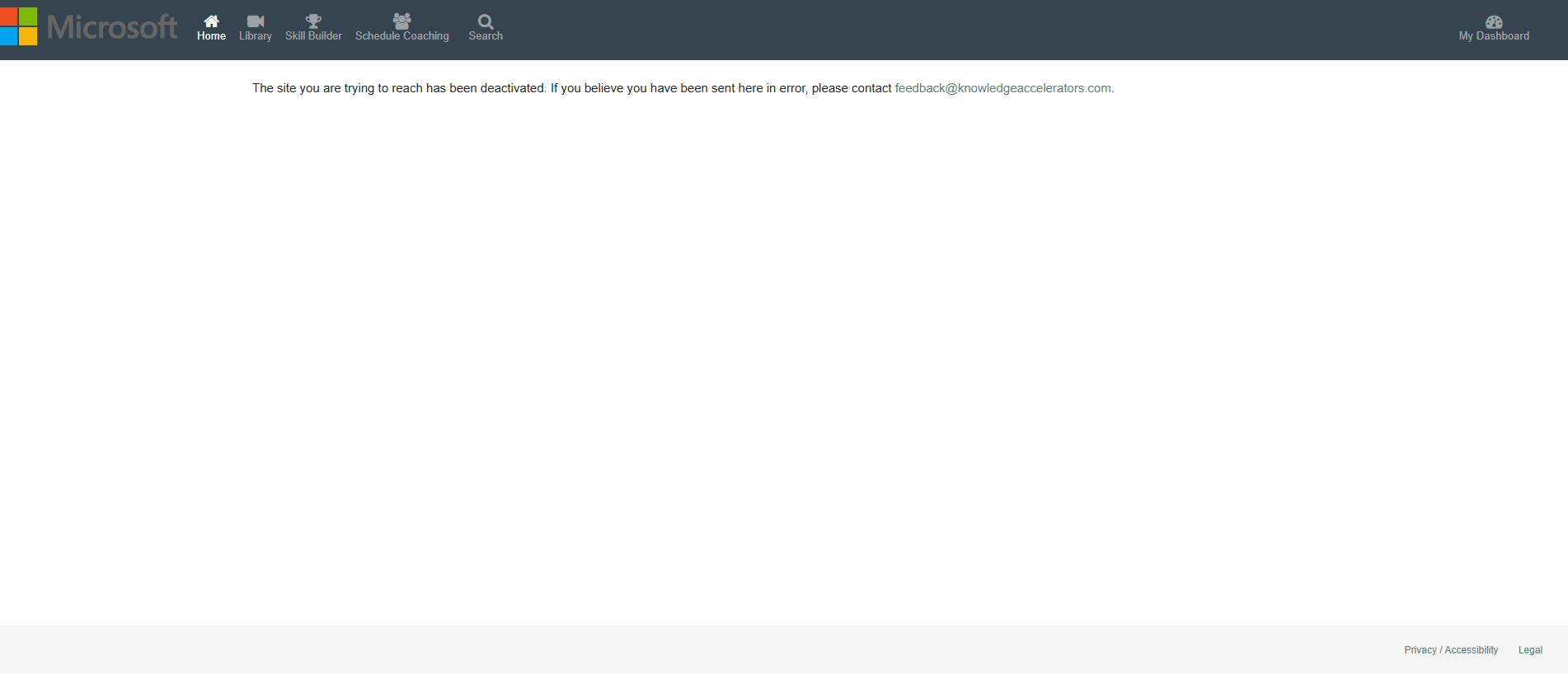The height and width of the screenshot is (674, 1568).
Task: Click the Home house icon
Action: (212, 21)
